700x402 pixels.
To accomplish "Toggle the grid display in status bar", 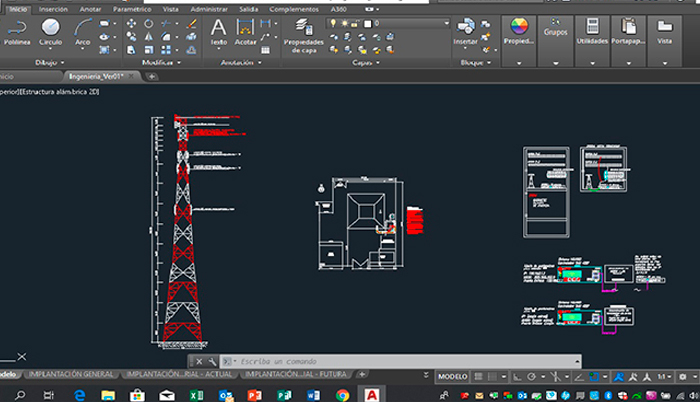I will [480, 375].
